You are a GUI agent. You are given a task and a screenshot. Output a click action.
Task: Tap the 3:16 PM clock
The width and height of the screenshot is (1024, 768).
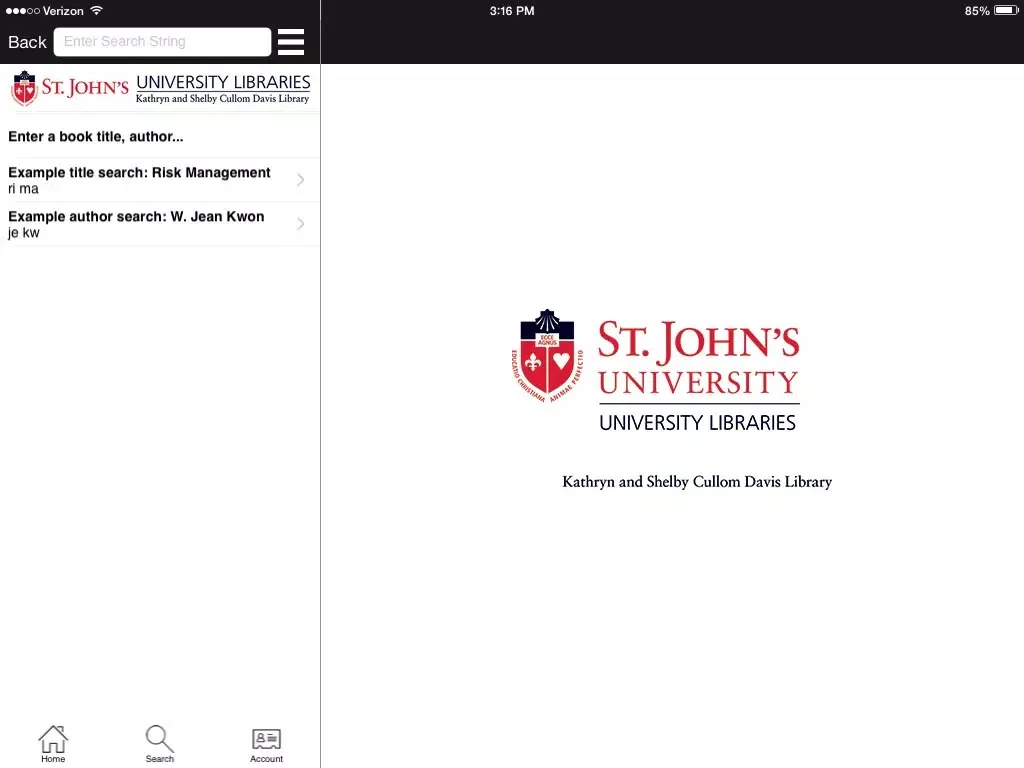tap(512, 11)
